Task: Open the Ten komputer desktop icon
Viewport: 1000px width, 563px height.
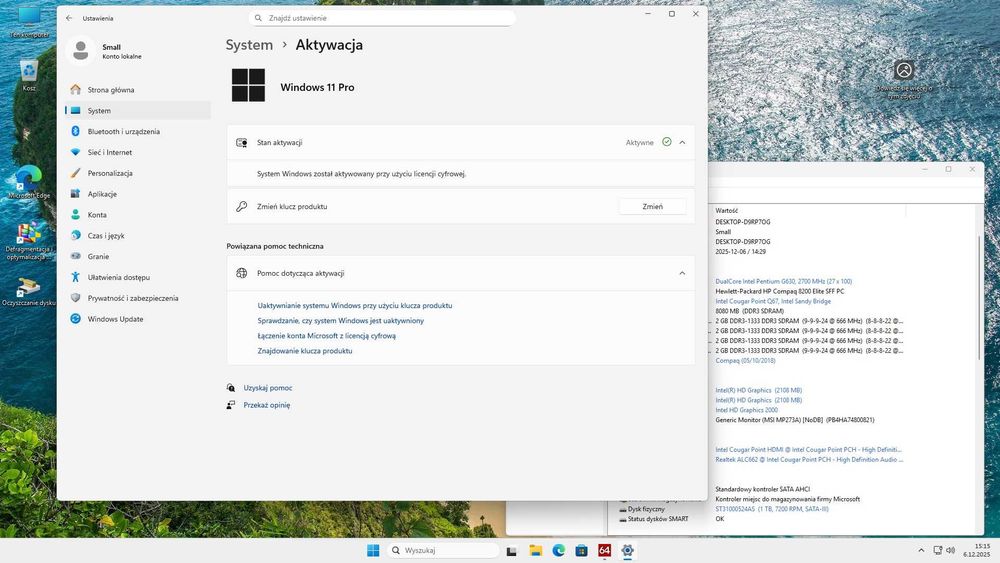Action: (29, 22)
